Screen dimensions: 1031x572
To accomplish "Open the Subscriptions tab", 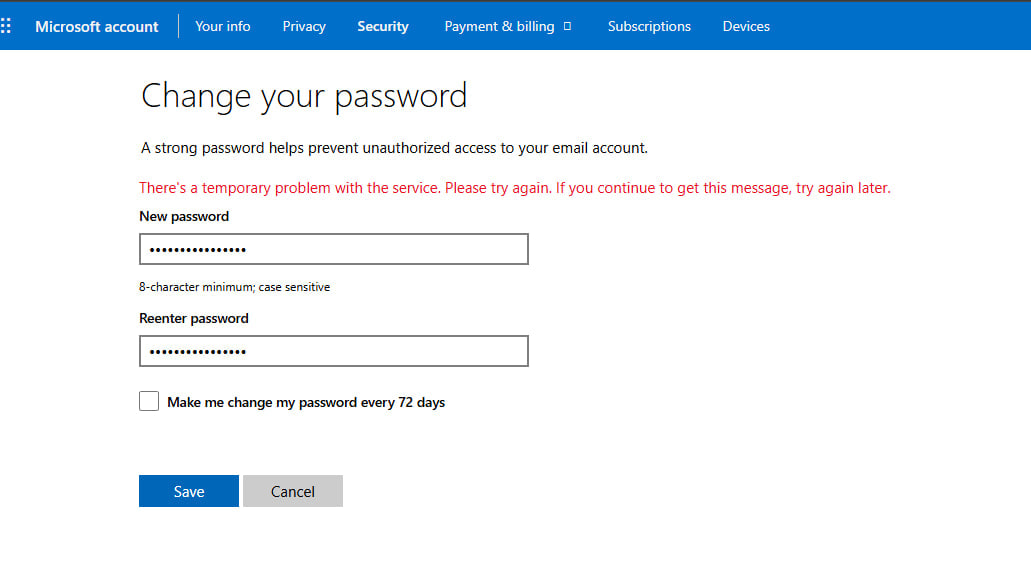I will click(x=649, y=26).
